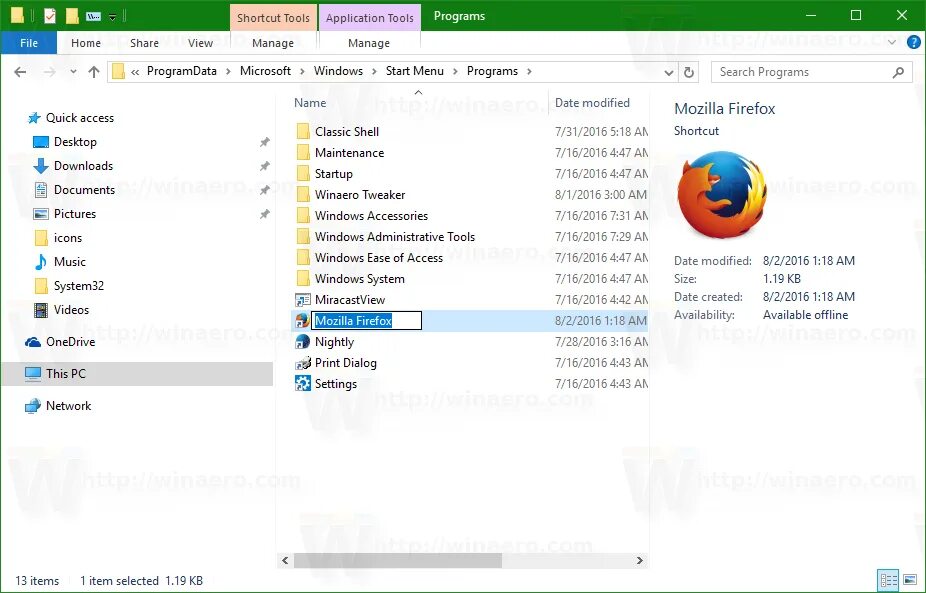Select Quick access in navigation pane
The width and height of the screenshot is (926, 593).
(x=80, y=118)
